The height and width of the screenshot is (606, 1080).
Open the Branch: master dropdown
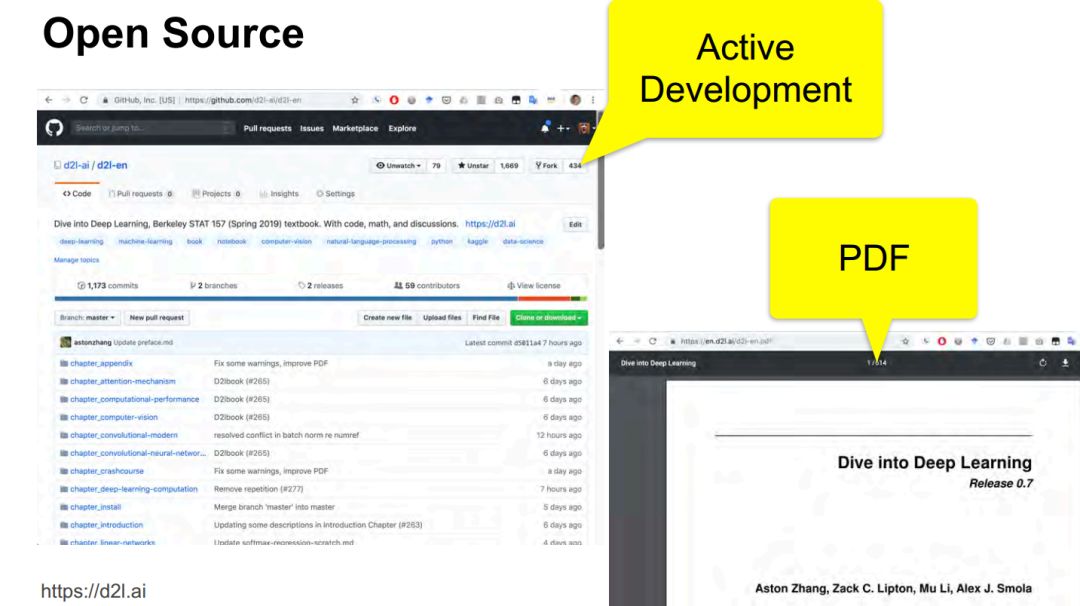87,317
